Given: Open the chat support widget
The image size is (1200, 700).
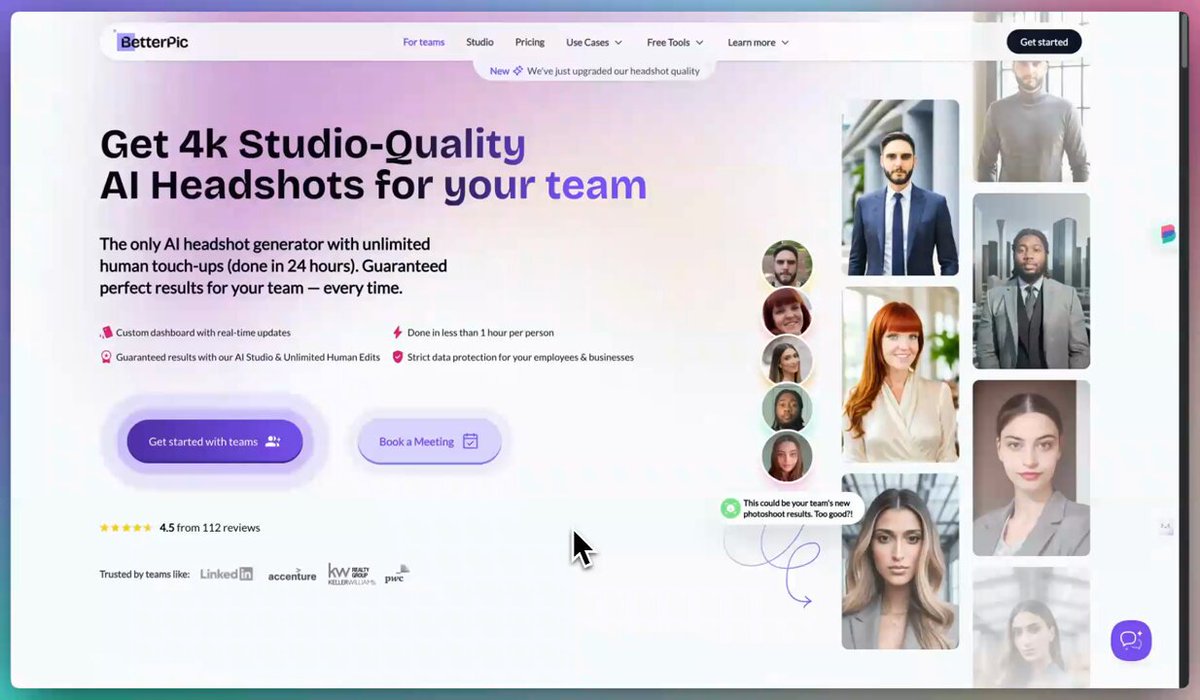Looking at the screenshot, I should point(1131,640).
